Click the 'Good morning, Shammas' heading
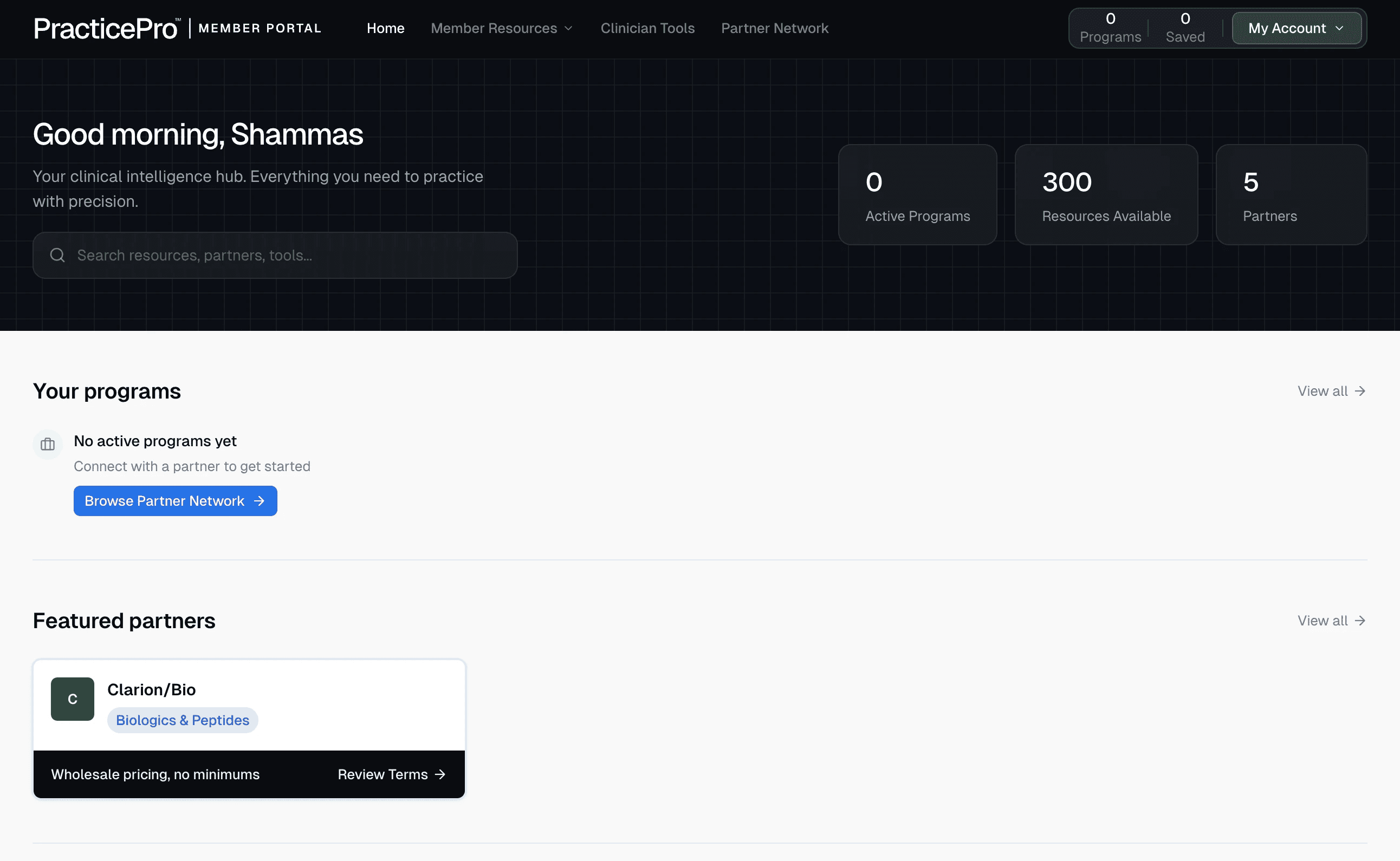 [x=198, y=135]
